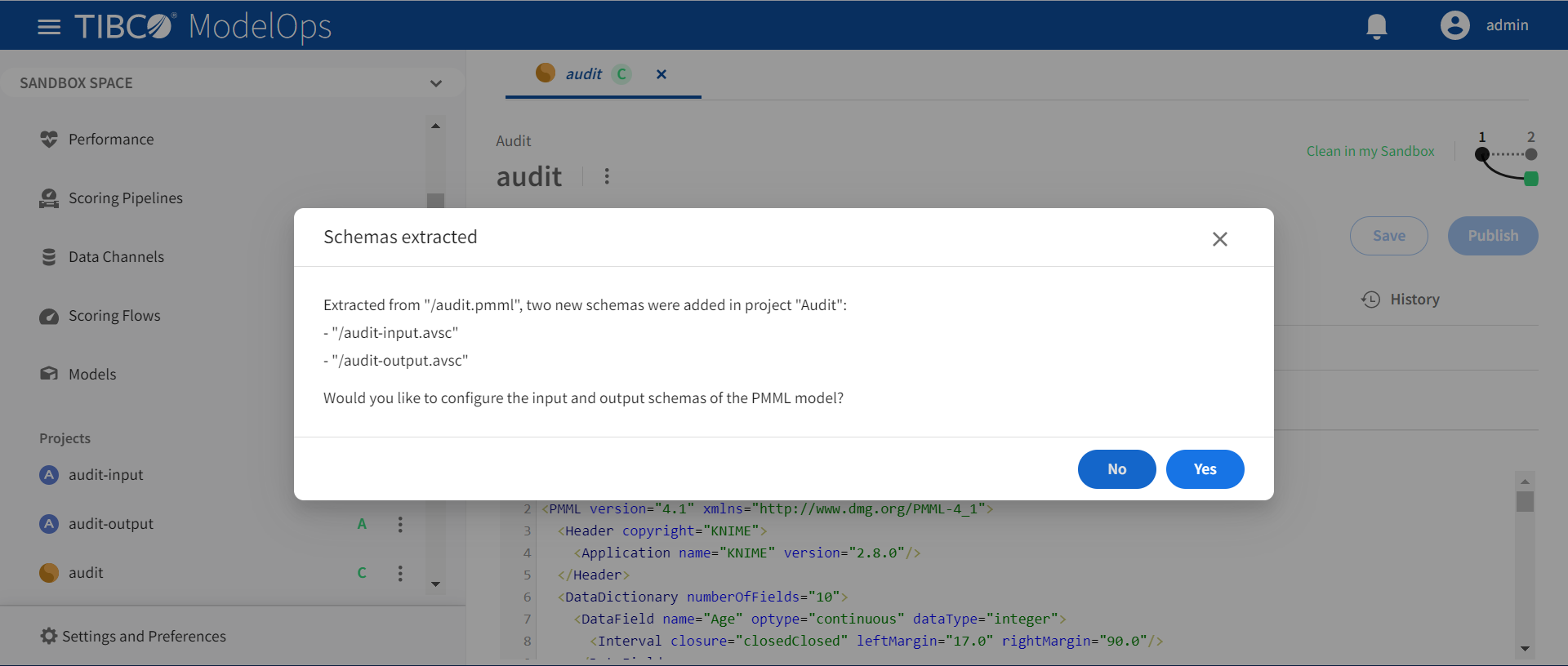This screenshot has width=1568, height=666.
Task: Open the Models section
Action: point(92,375)
